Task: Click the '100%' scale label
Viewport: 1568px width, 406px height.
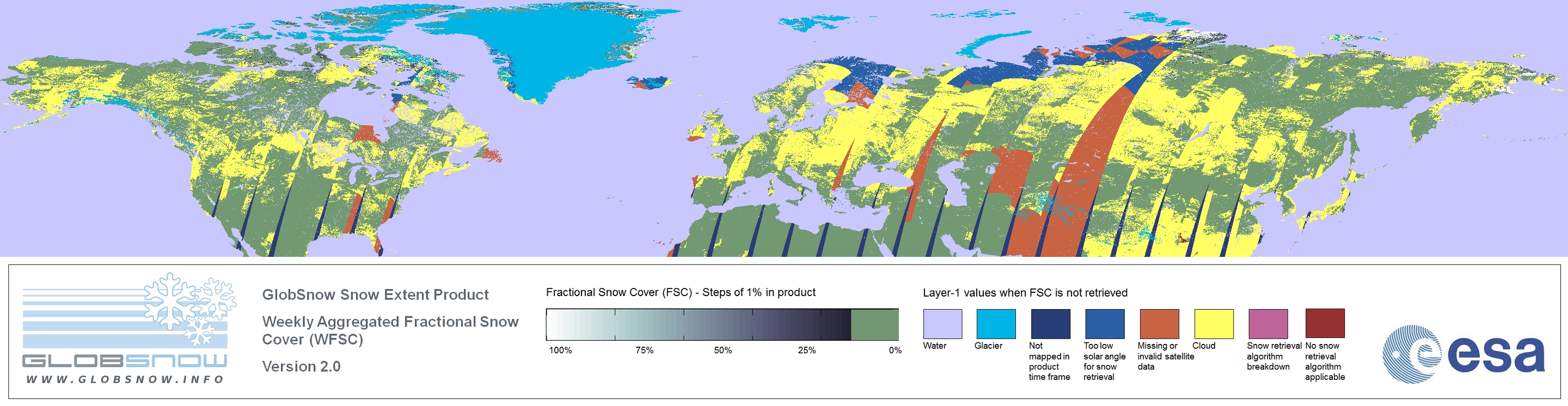Action: pos(560,350)
